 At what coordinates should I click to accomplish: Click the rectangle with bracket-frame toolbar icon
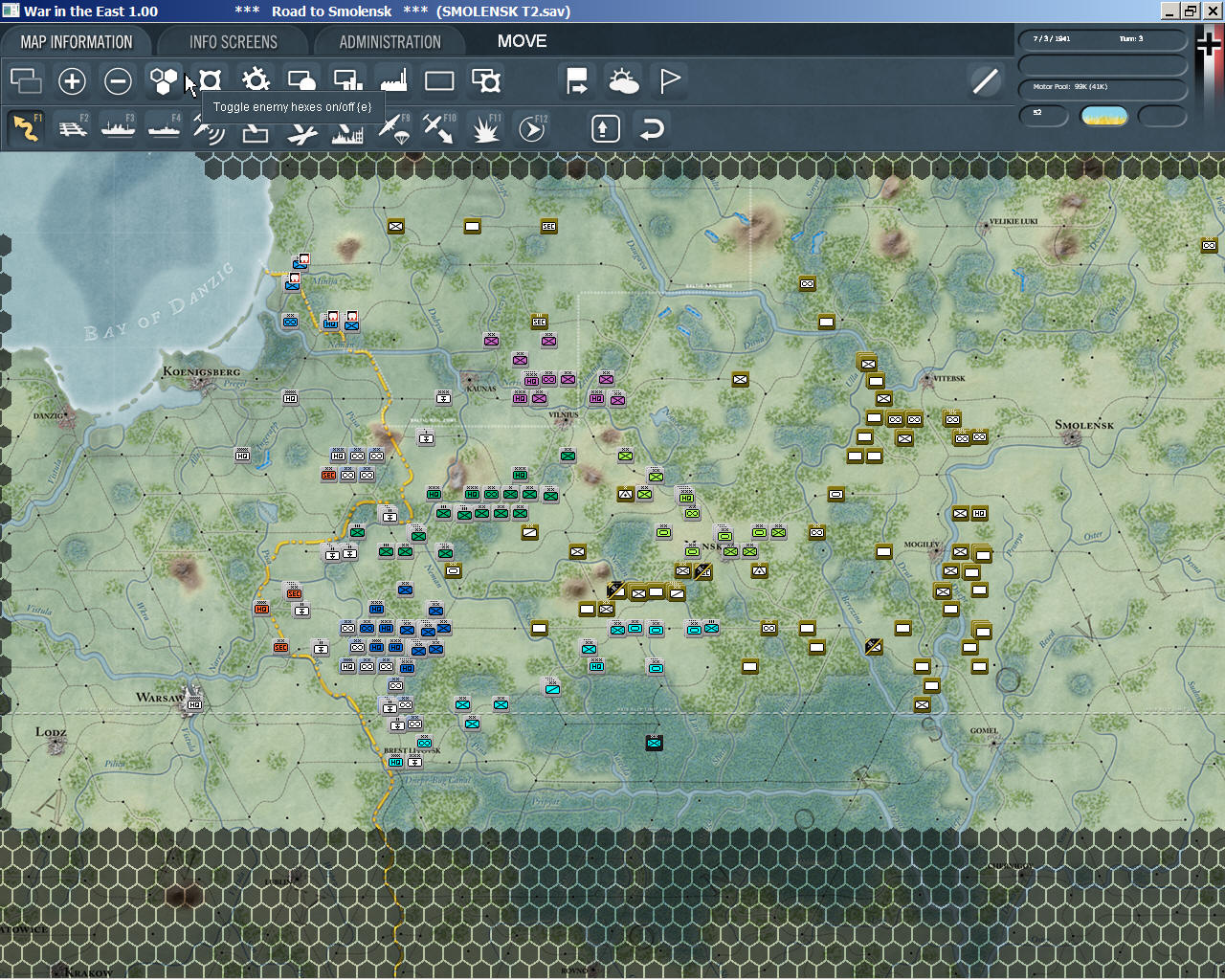[x=486, y=81]
